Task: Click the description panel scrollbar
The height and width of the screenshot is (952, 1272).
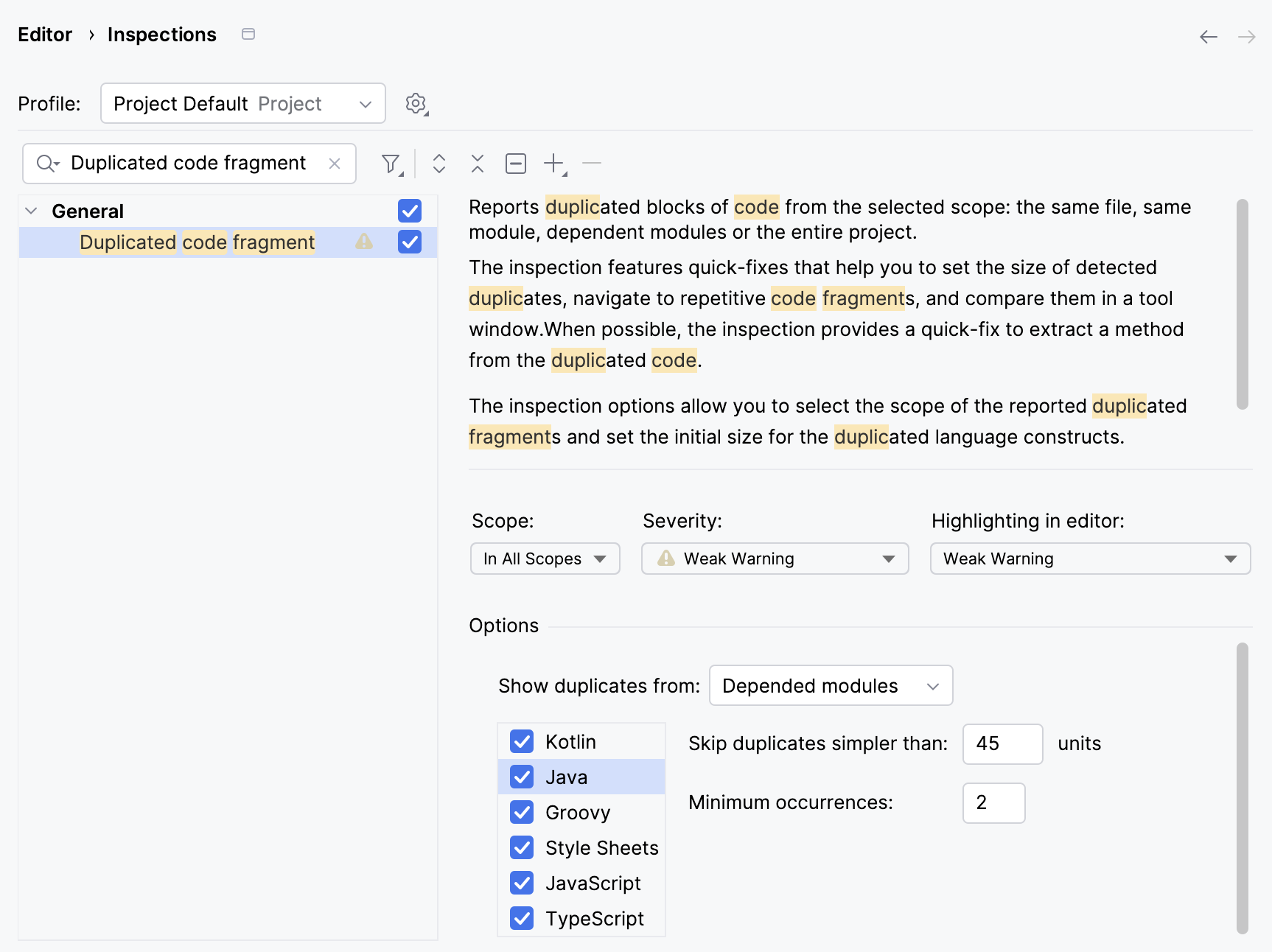Action: point(1242,304)
